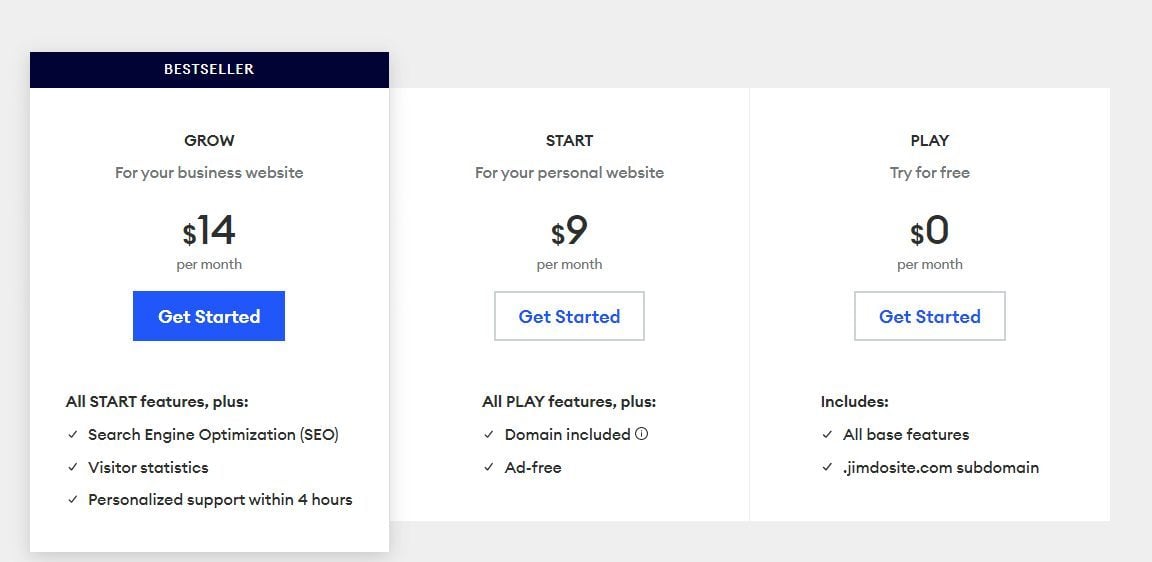Image resolution: width=1152 pixels, height=562 pixels.
Task: Click '.jimdosite.com subdomain' feature
Action: [x=941, y=467]
